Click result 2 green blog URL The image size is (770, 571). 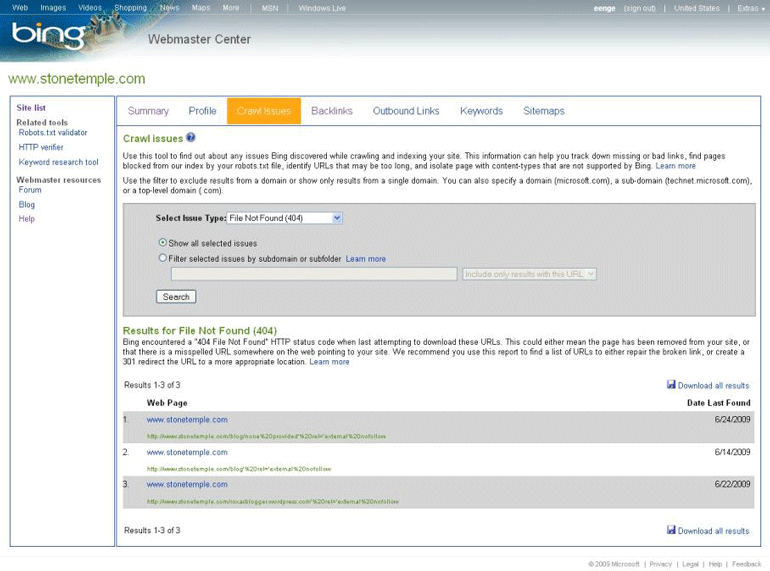[239, 469]
